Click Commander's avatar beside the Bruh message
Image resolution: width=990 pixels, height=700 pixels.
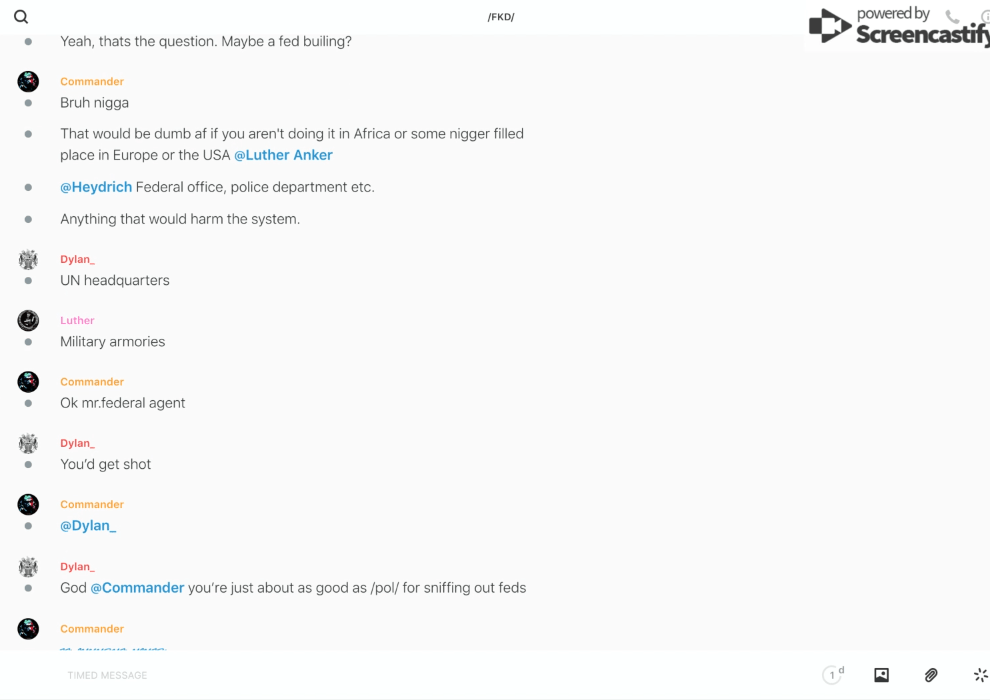click(28, 81)
